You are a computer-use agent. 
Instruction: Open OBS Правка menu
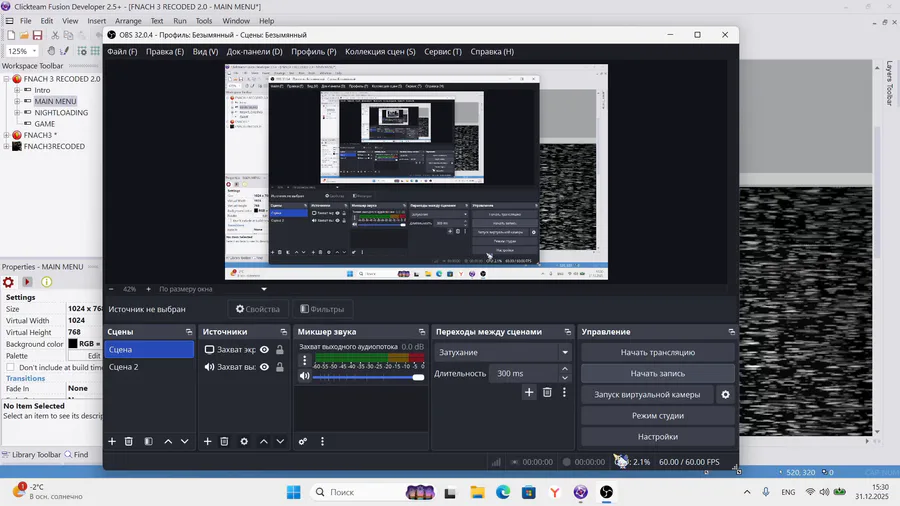click(x=165, y=52)
